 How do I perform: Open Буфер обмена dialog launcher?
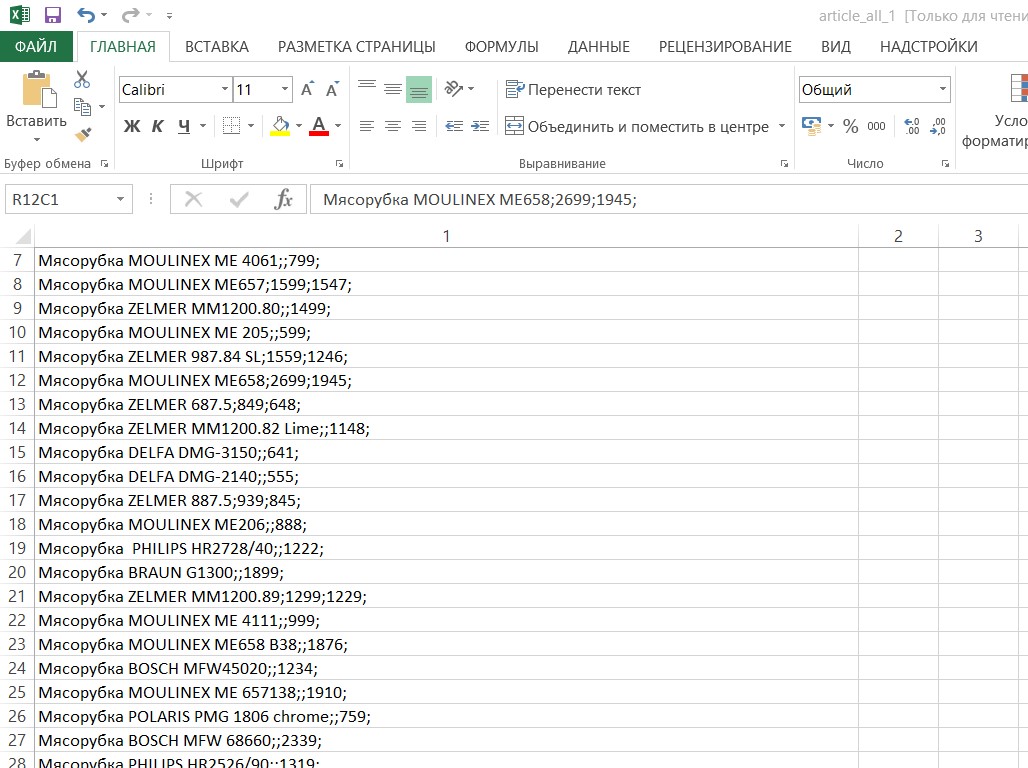(x=104, y=164)
